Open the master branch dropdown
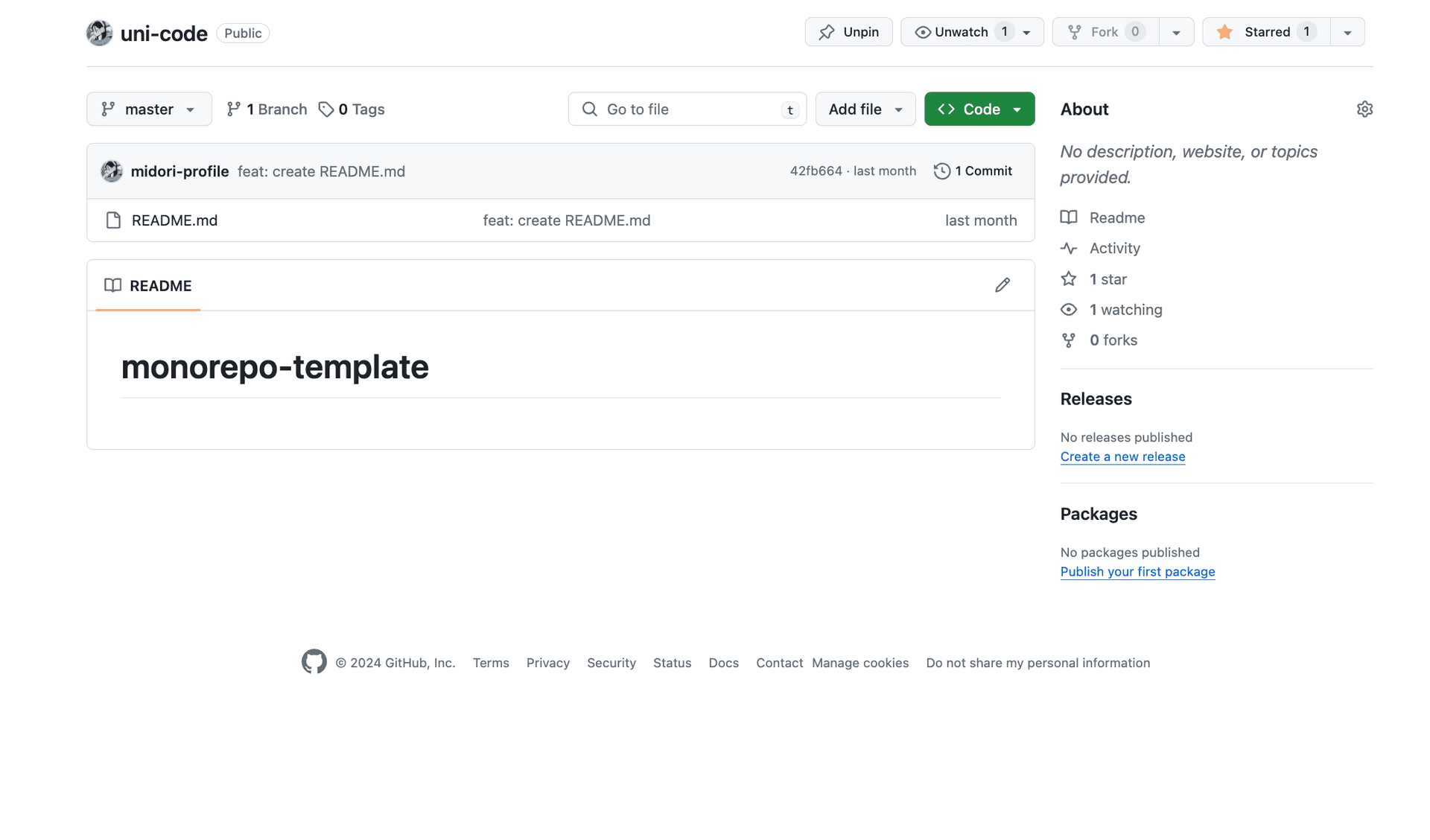The width and height of the screenshot is (1430, 840). click(x=149, y=109)
